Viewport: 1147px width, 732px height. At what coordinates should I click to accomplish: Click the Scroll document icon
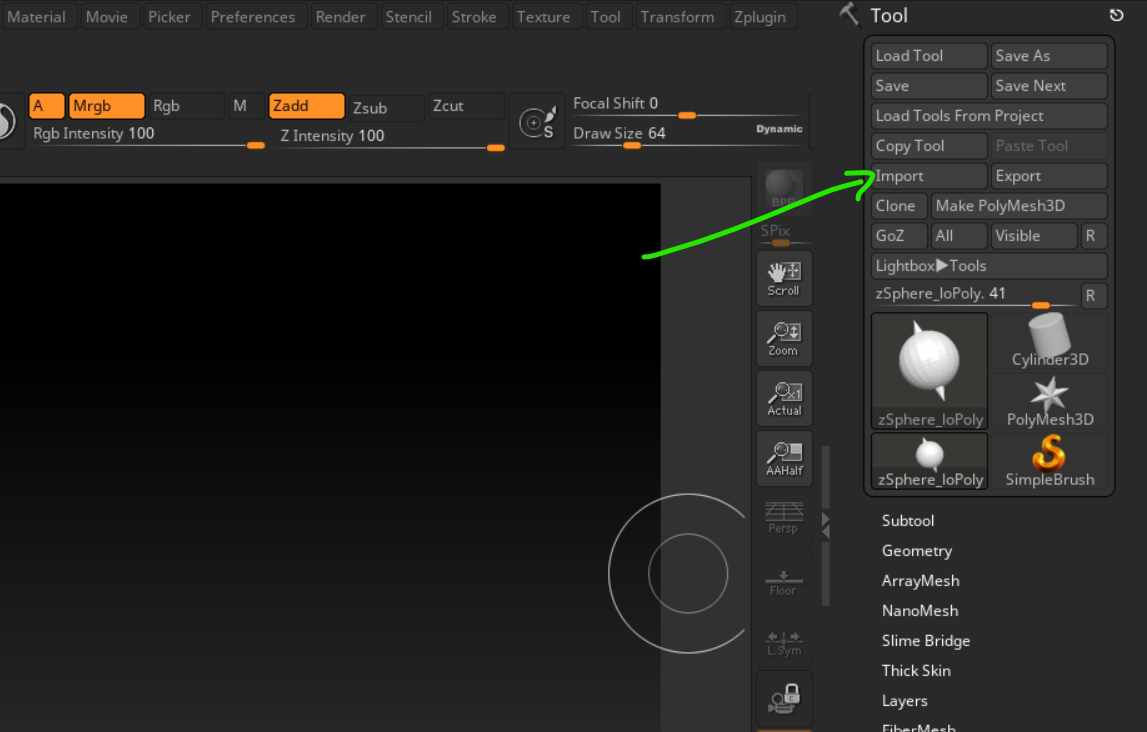tap(783, 279)
